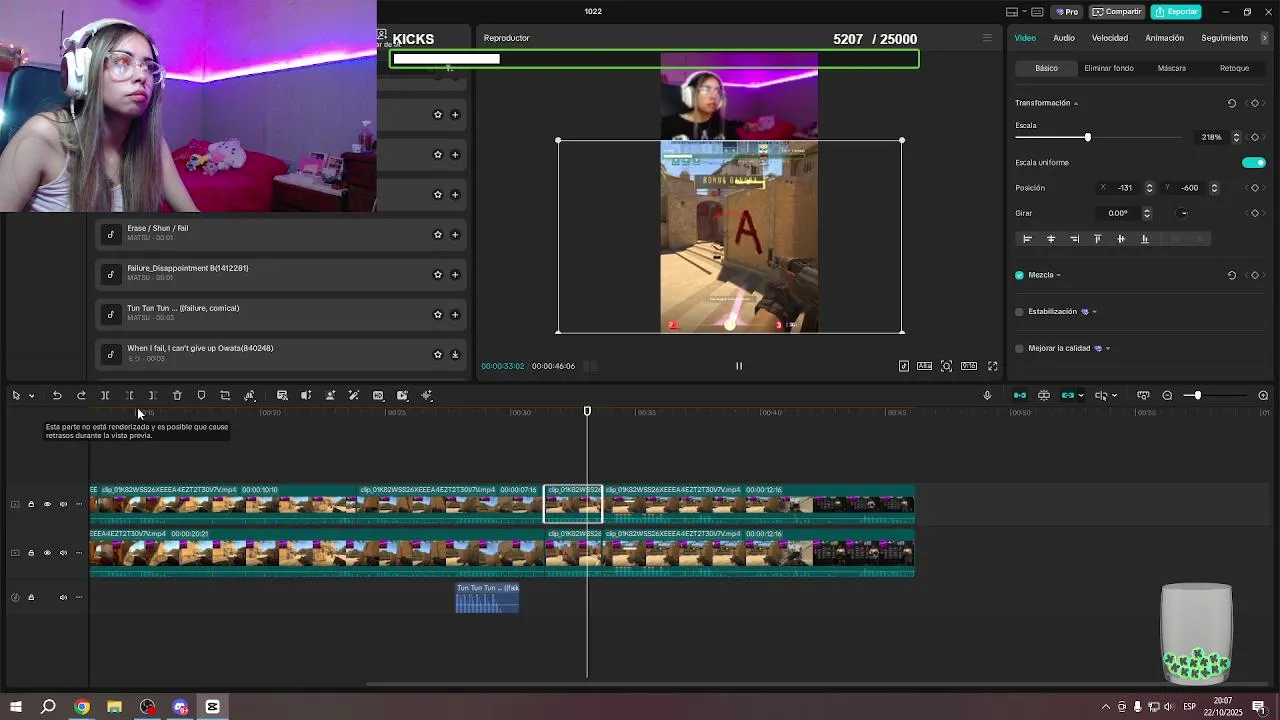Click the Pro upgrade button

(x=1067, y=12)
